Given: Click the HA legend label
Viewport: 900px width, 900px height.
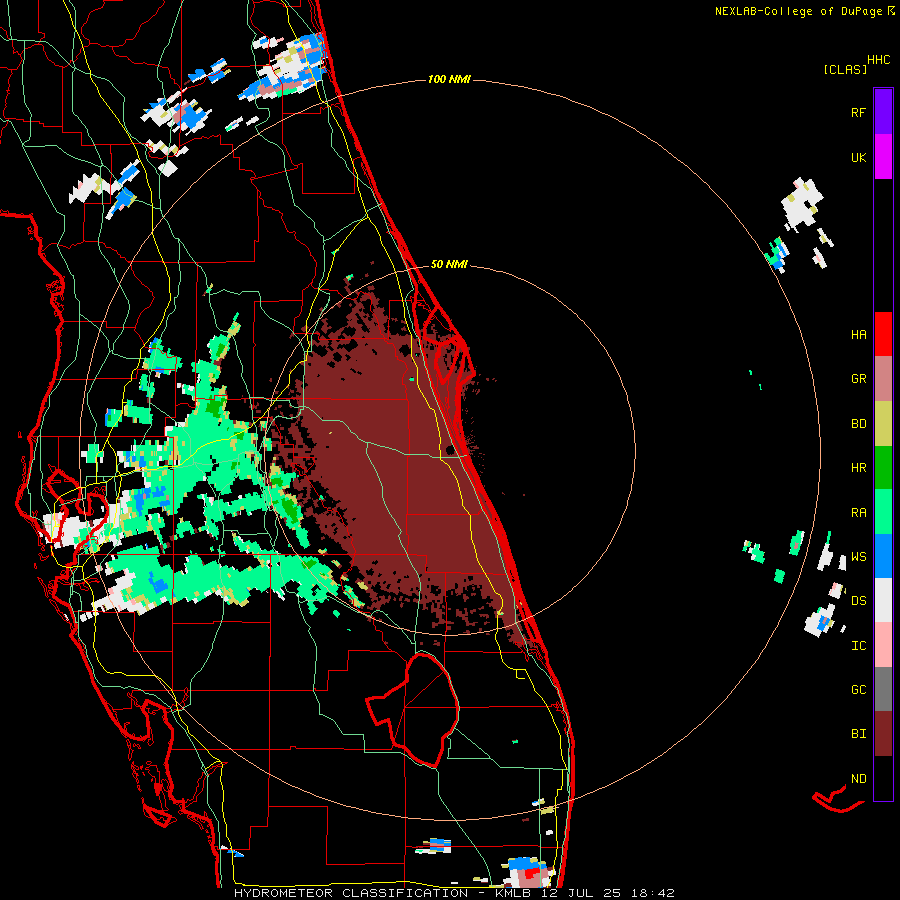Looking at the screenshot, I should click(858, 334).
